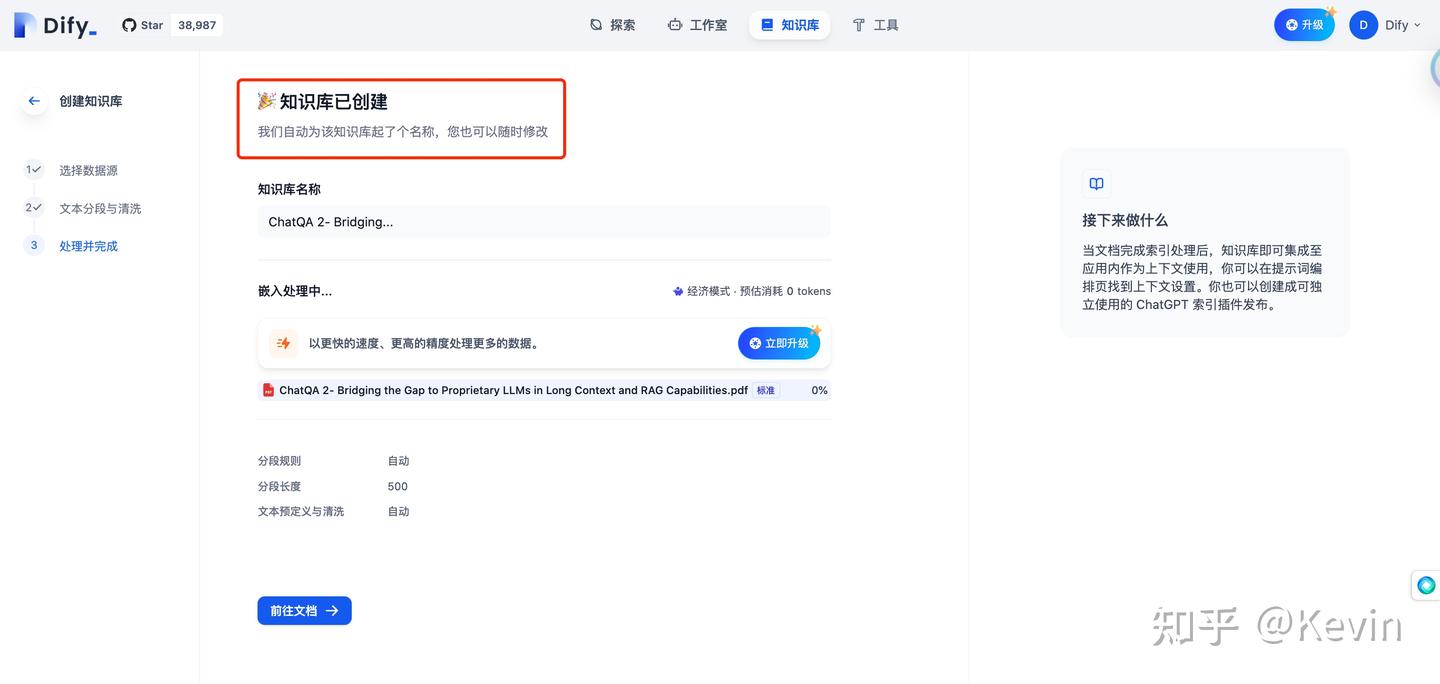Viewport: 1440px width, 684px height.
Task: Click the 文本预定义与清洗 label
Action: (x=301, y=511)
